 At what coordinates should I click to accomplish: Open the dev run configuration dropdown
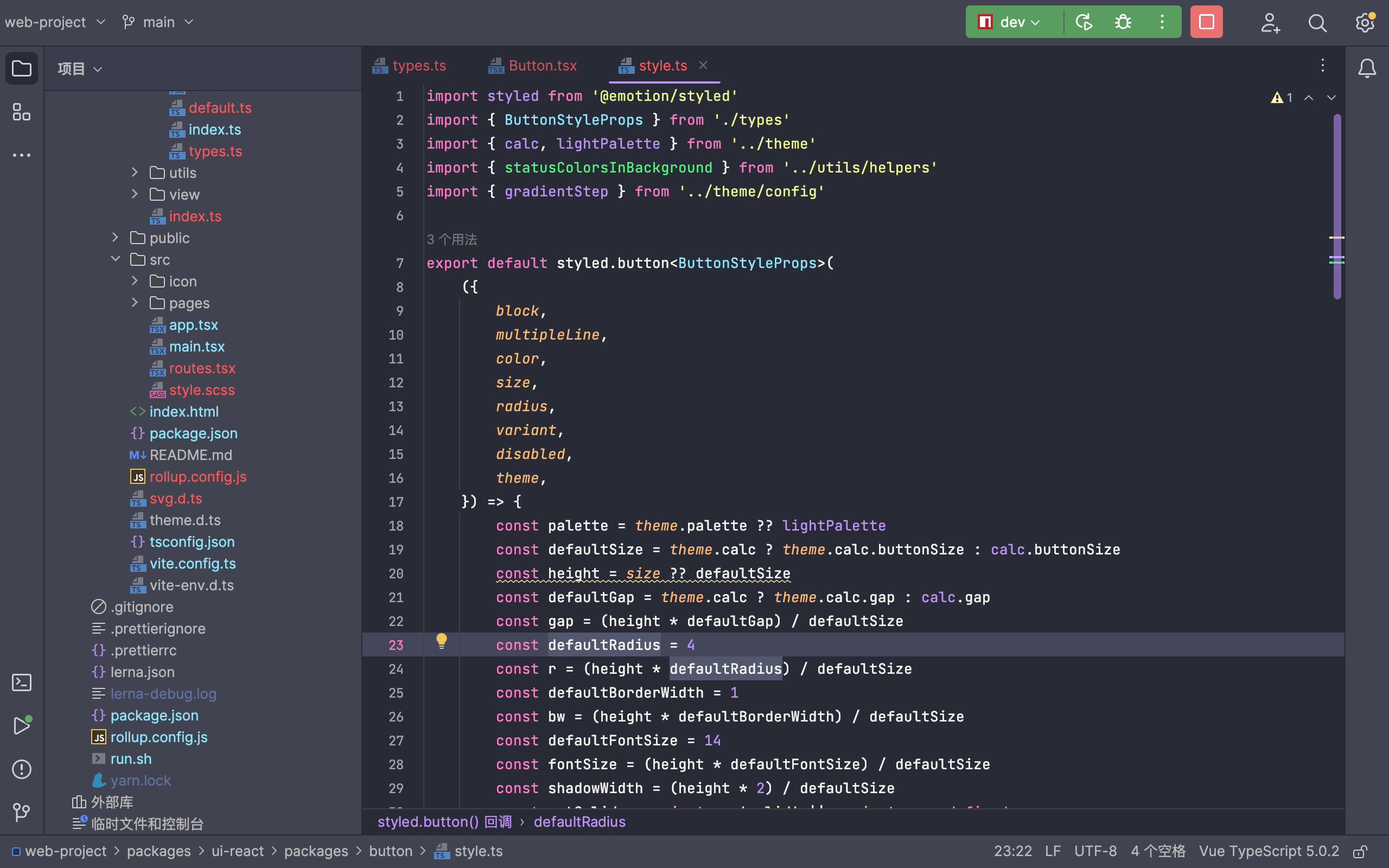click(x=1009, y=22)
